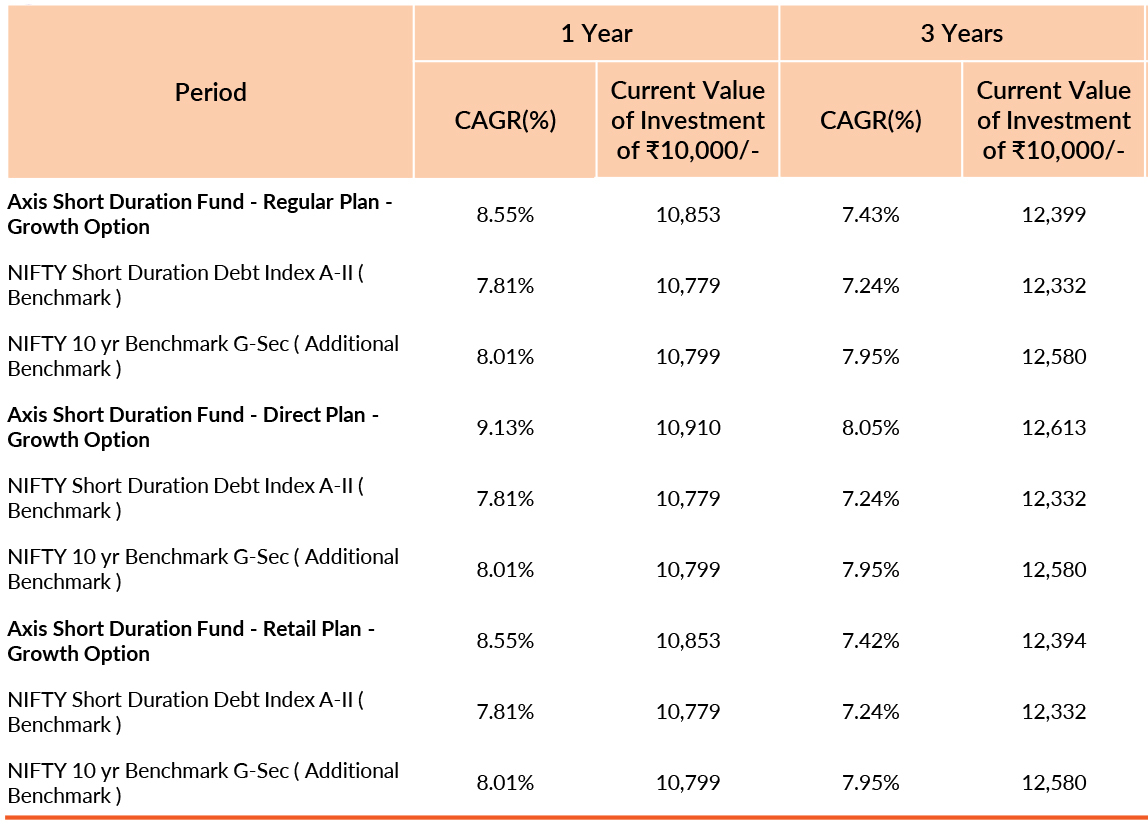Select the Axis Short Duration Fund Regular Plan row label

(x=199, y=214)
